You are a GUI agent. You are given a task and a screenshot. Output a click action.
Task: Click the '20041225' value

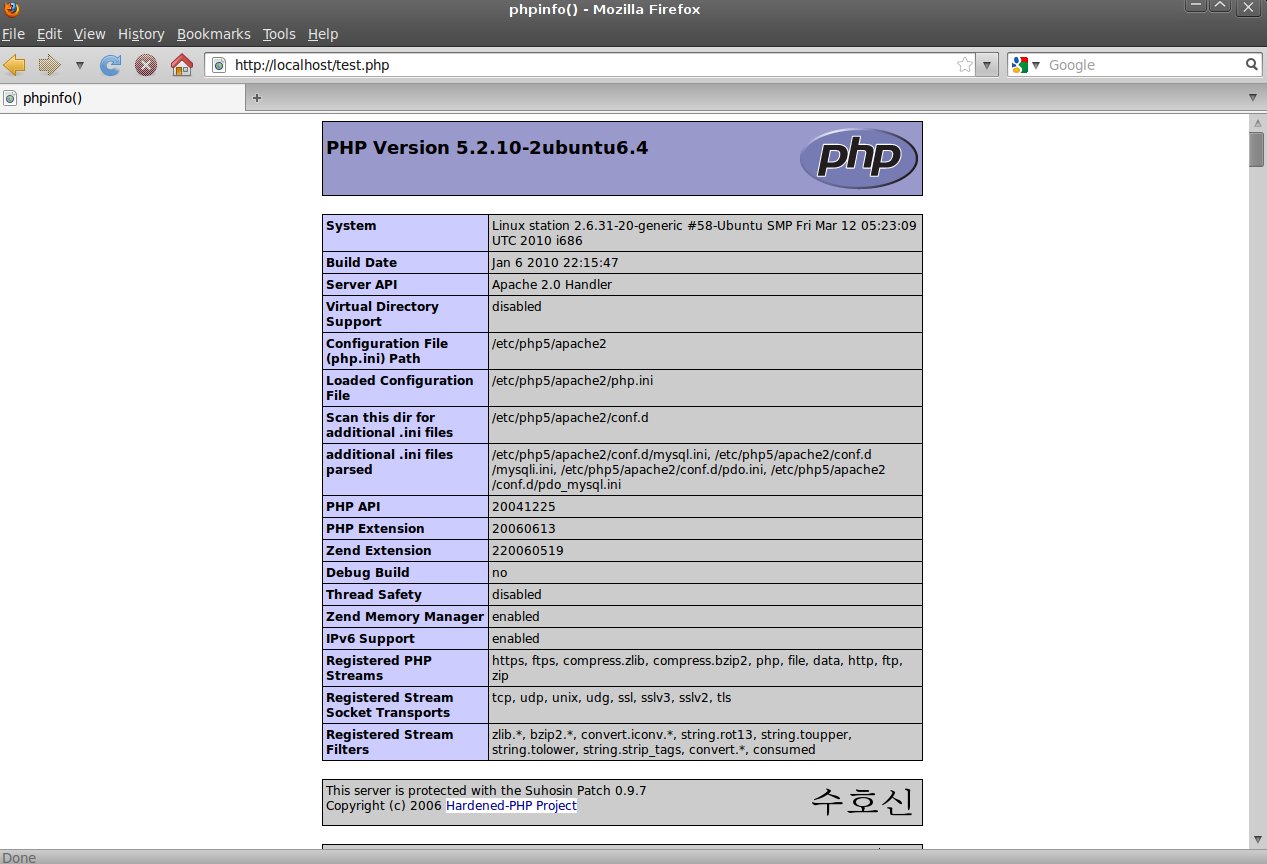(x=523, y=507)
